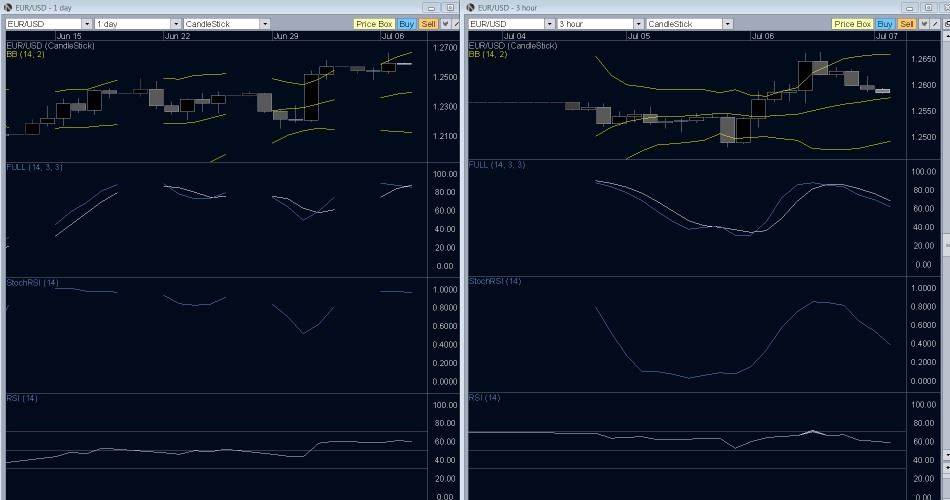Click the app logo icon of the 1 day window

tap(8, 7)
